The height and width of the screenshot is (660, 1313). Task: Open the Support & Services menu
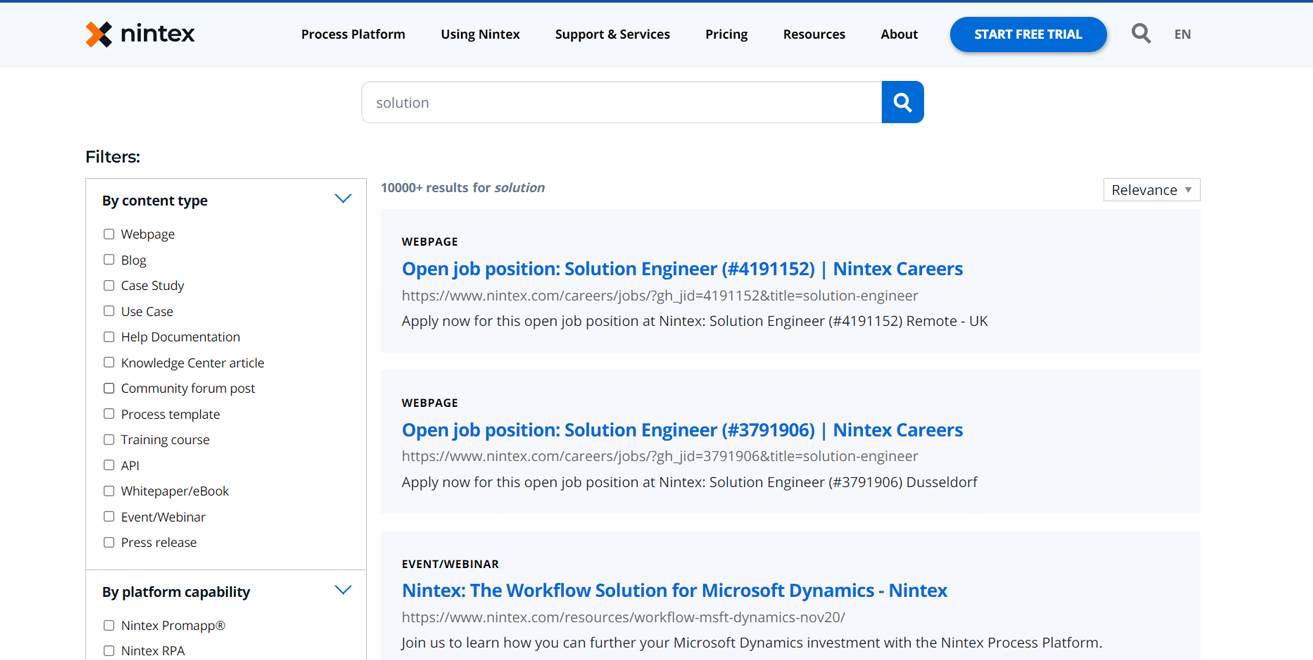[612, 34]
